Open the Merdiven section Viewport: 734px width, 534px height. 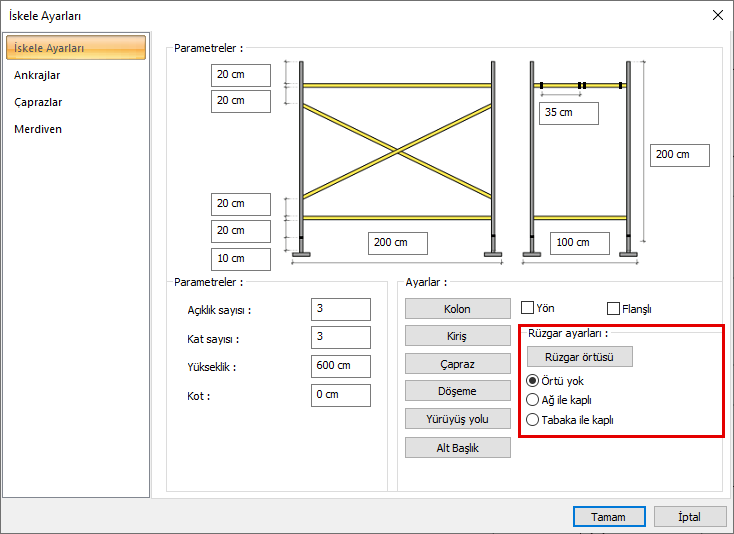[38, 129]
